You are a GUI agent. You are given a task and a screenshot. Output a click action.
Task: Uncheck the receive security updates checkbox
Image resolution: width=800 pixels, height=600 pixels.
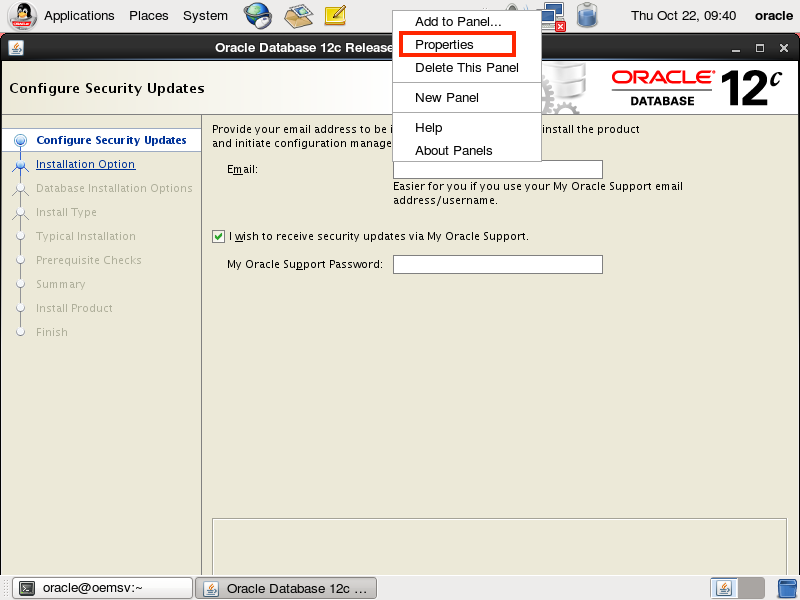coord(218,236)
